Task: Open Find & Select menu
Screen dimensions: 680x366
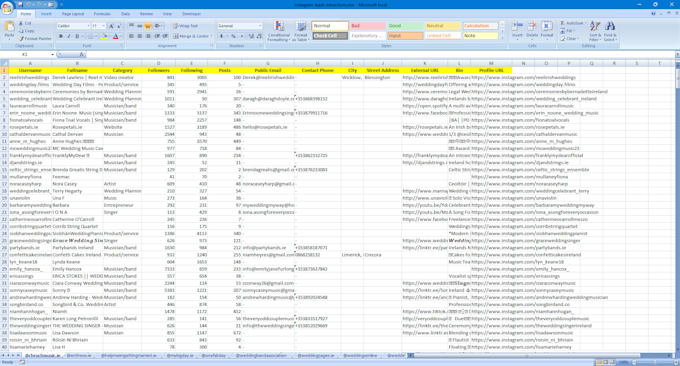Action: click(610, 31)
